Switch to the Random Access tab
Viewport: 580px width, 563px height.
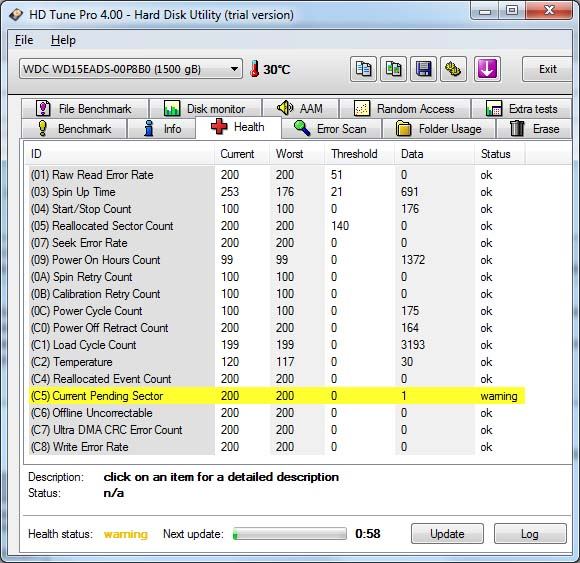pos(405,109)
